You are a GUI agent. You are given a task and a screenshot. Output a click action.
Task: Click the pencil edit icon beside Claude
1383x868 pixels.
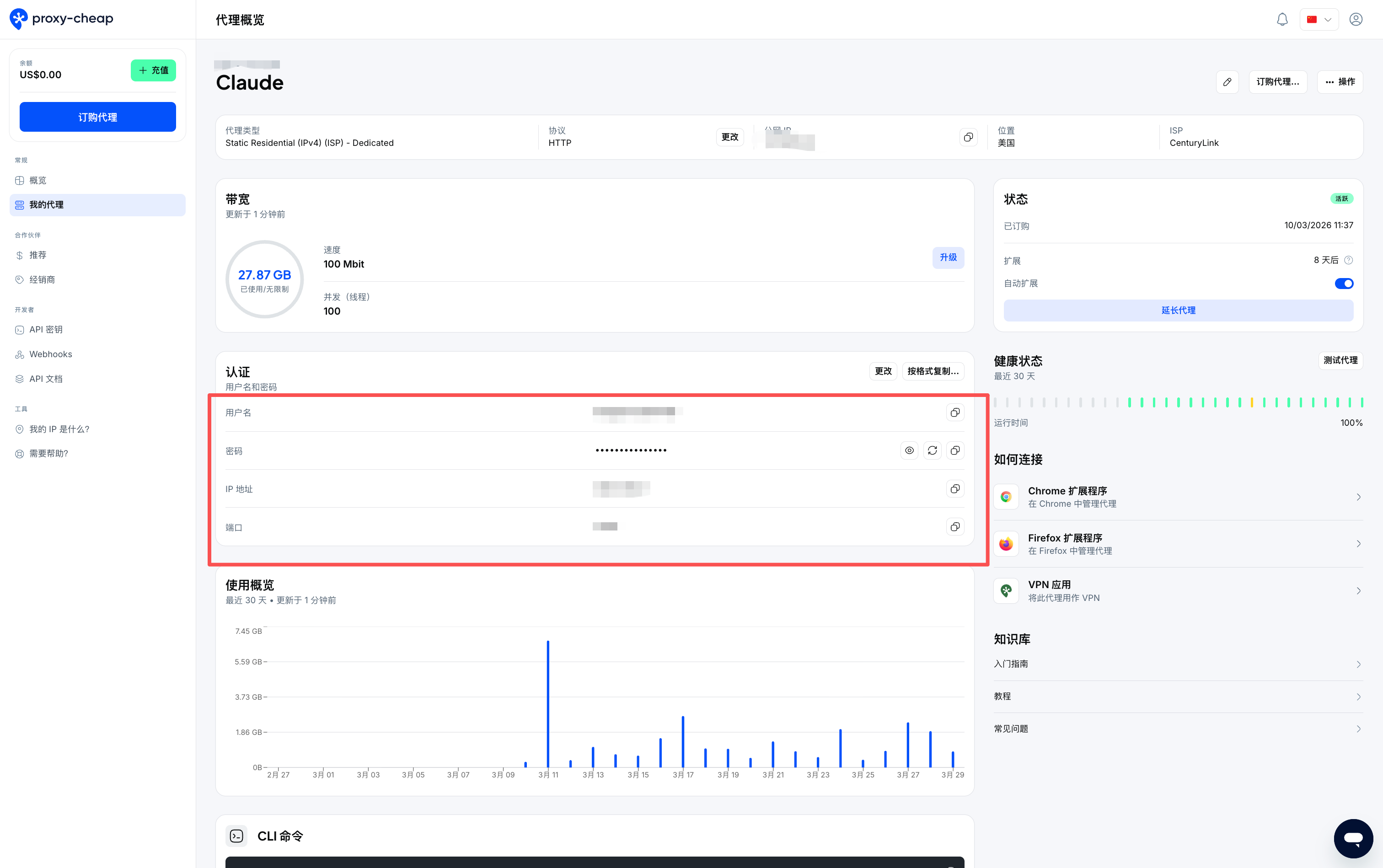1227,82
